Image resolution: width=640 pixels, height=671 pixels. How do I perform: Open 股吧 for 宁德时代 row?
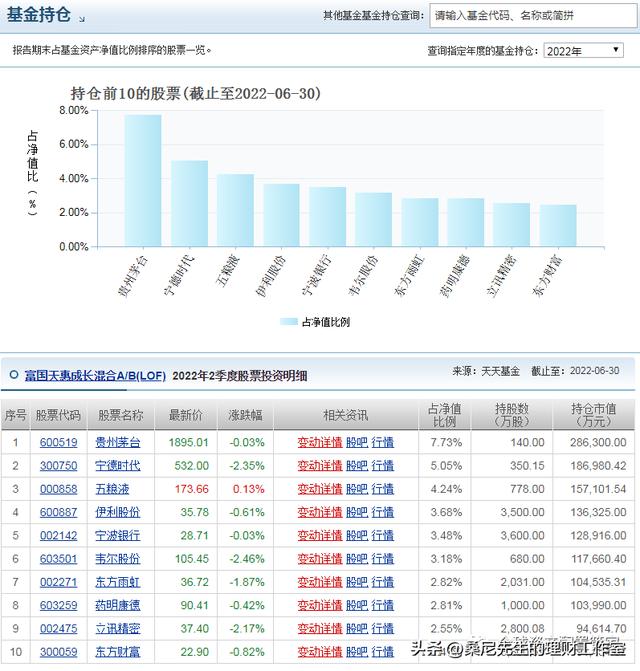[x=357, y=466]
